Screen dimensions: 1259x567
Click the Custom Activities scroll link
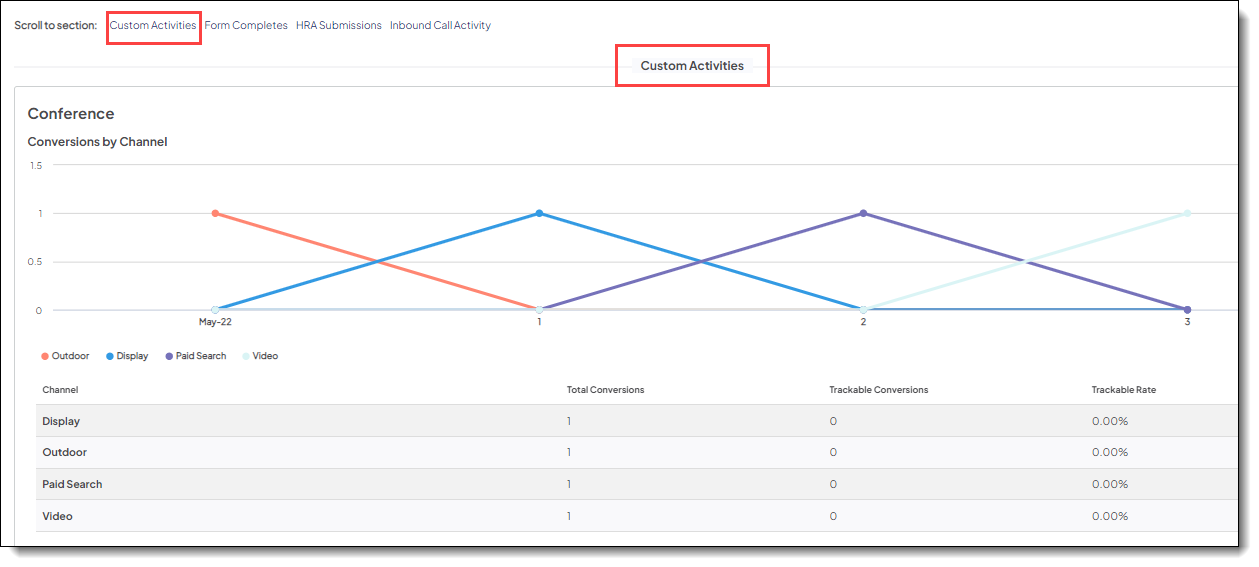[153, 26]
